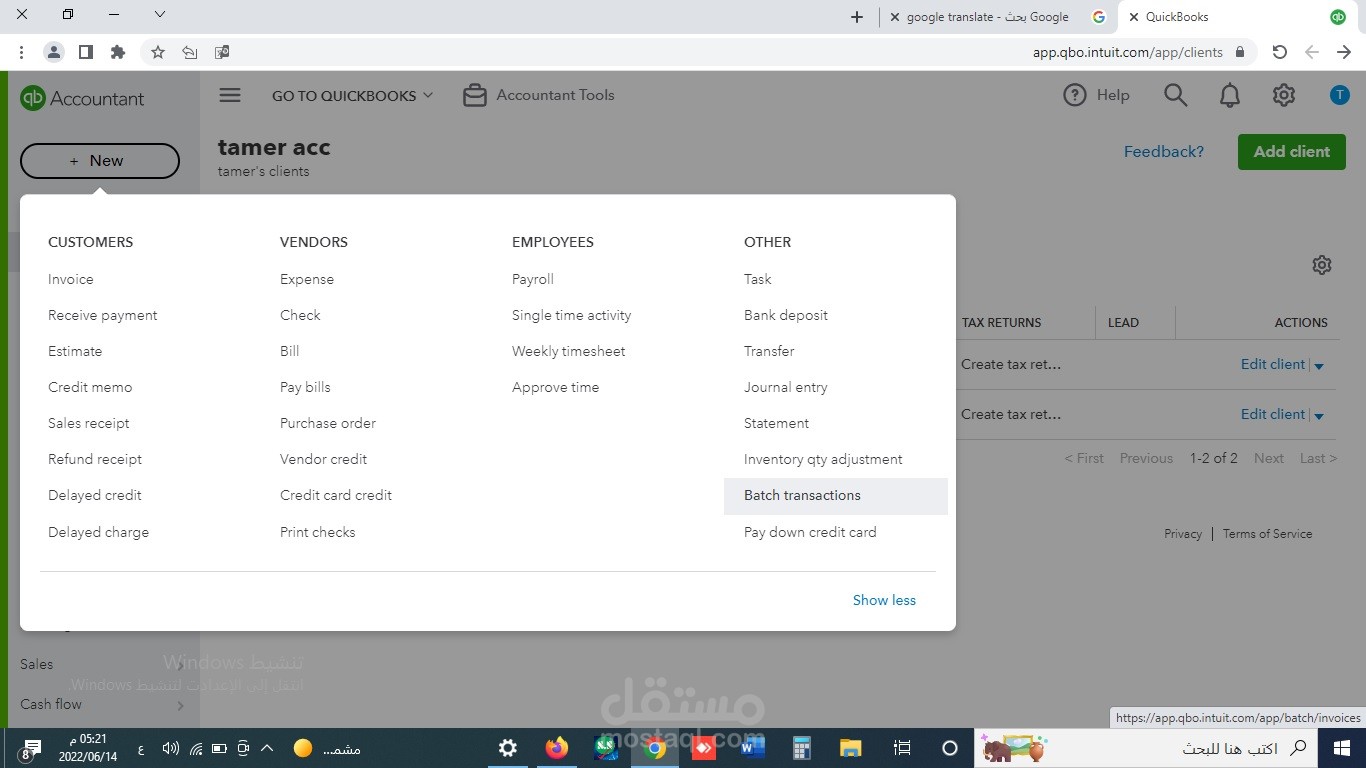Select Purchase order under Vendors
The image size is (1366, 768).
[328, 423]
